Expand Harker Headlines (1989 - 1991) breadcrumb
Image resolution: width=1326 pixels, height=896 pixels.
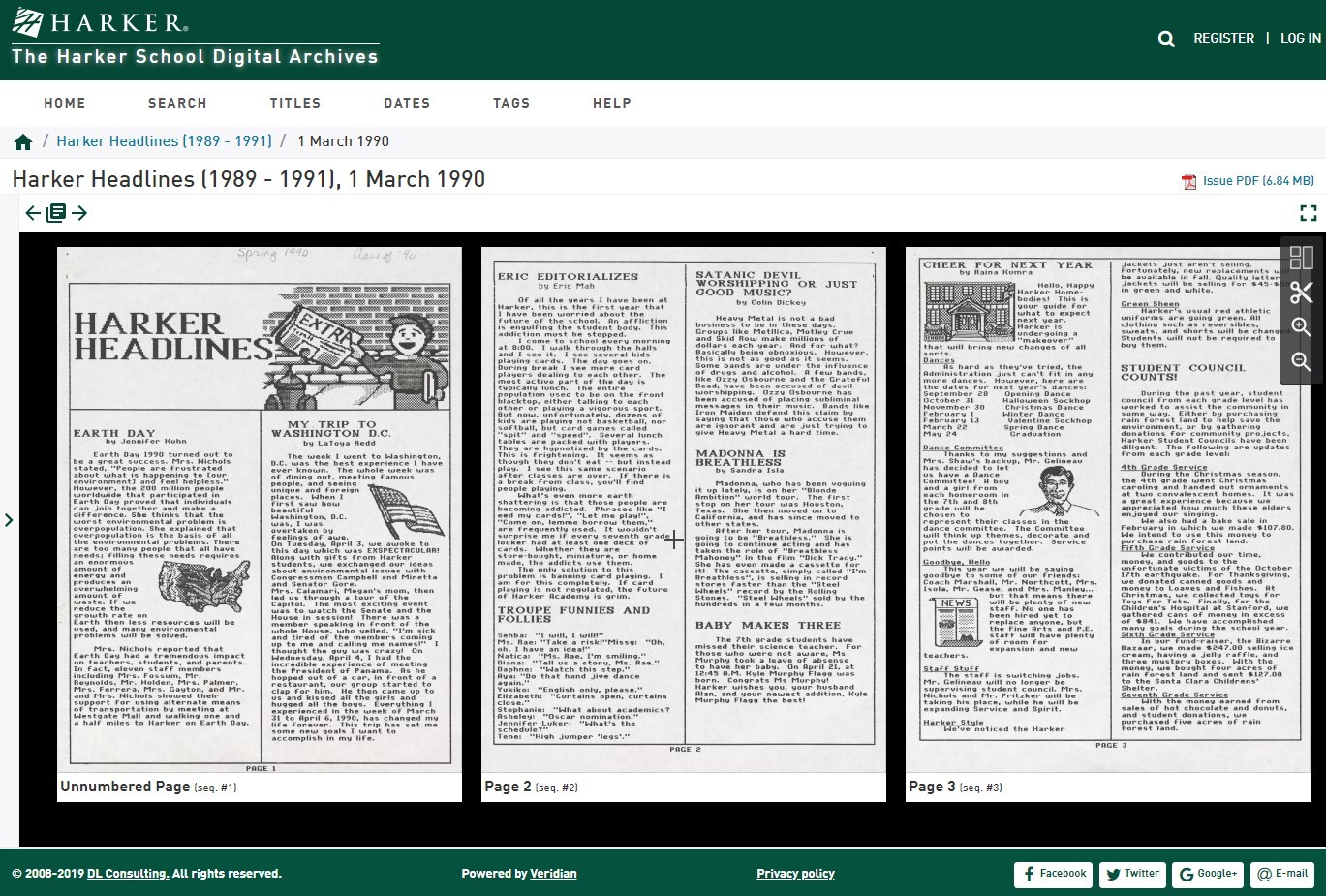point(164,141)
